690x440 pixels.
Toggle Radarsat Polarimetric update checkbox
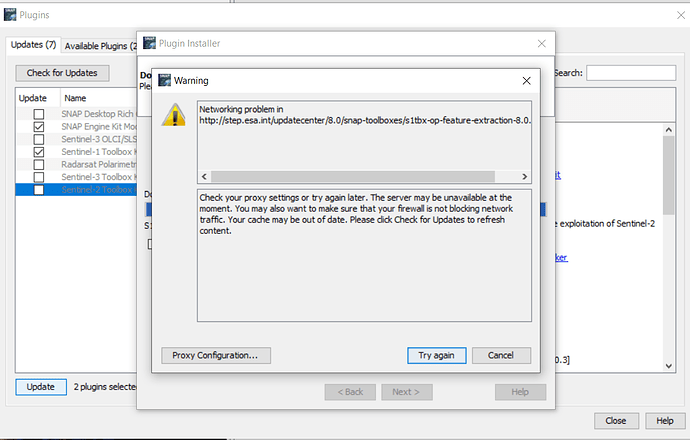tap(39, 165)
